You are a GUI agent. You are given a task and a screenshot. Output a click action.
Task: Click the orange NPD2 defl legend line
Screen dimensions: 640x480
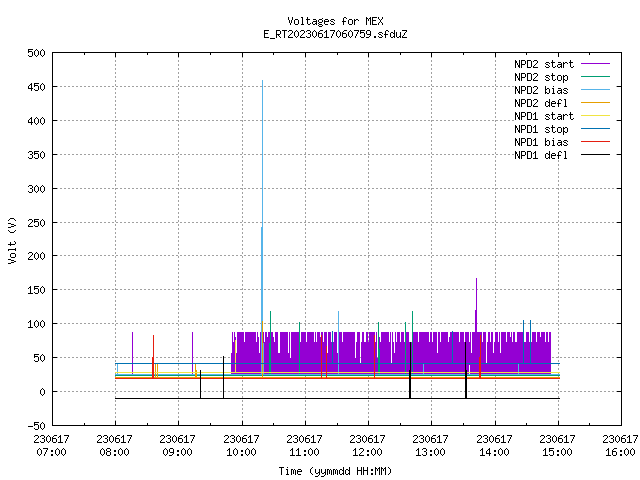pos(596,103)
